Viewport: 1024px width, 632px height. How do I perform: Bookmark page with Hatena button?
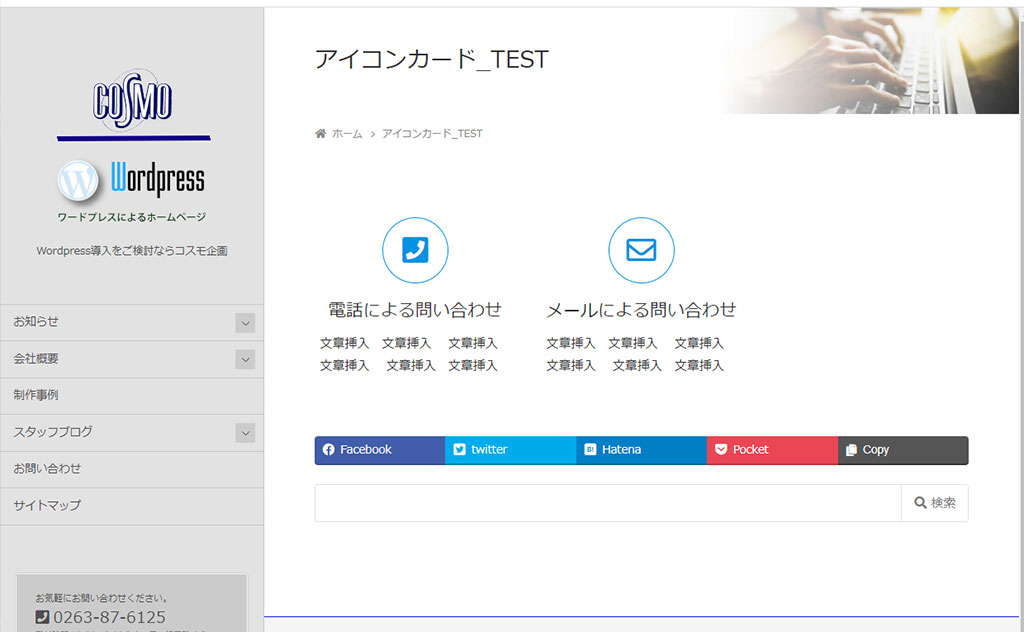click(x=641, y=450)
